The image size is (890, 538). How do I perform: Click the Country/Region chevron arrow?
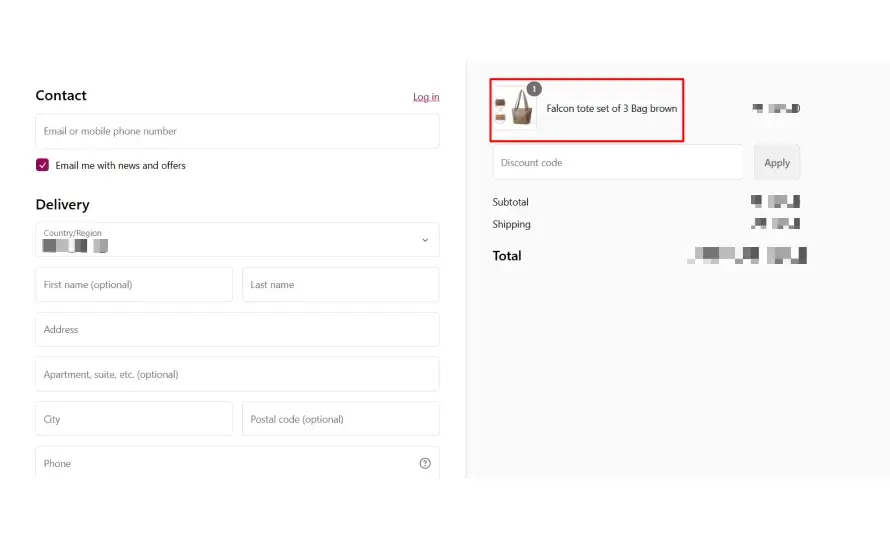425,240
